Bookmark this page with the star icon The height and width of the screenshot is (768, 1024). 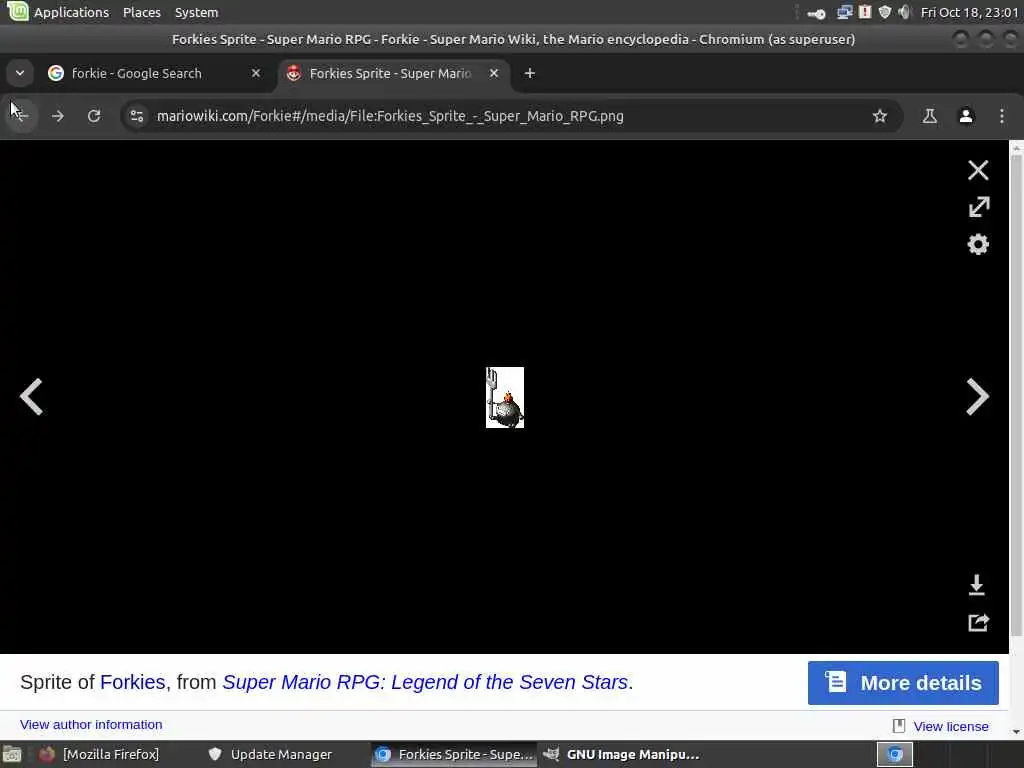coord(880,116)
